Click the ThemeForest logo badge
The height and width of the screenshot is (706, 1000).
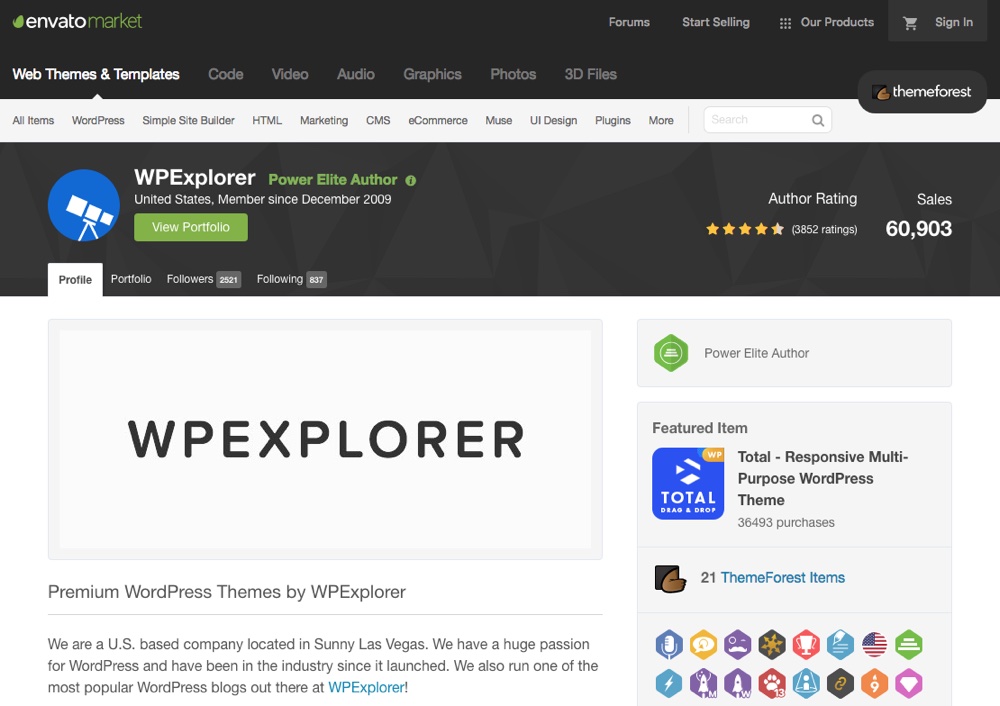pyautogui.click(x=922, y=92)
